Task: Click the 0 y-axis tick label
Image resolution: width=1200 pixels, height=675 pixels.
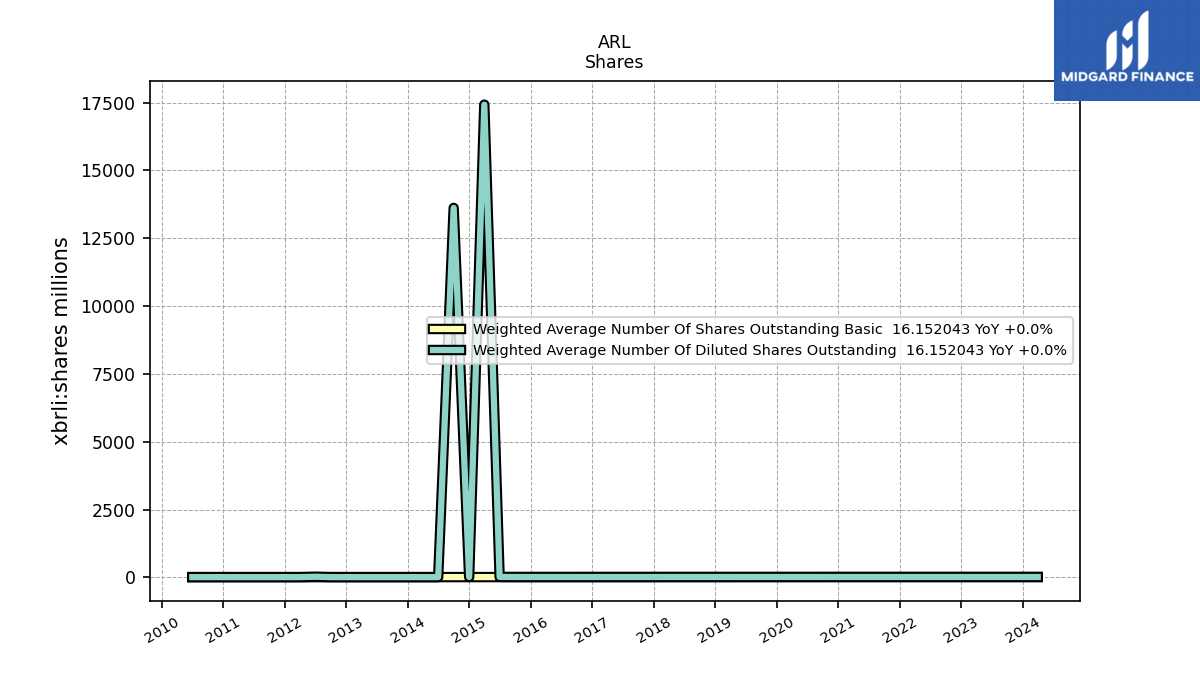Action: pyautogui.click(x=131, y=578)
